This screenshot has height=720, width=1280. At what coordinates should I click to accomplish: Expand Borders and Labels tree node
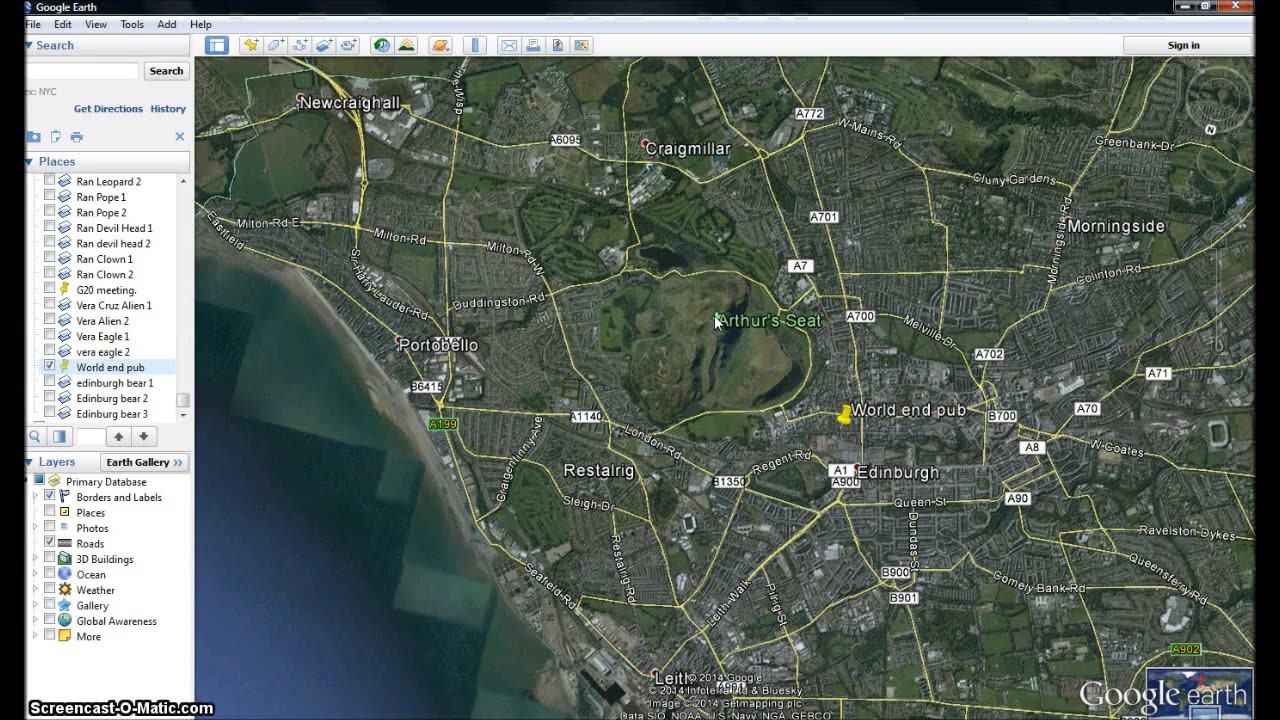pos(35,497)
